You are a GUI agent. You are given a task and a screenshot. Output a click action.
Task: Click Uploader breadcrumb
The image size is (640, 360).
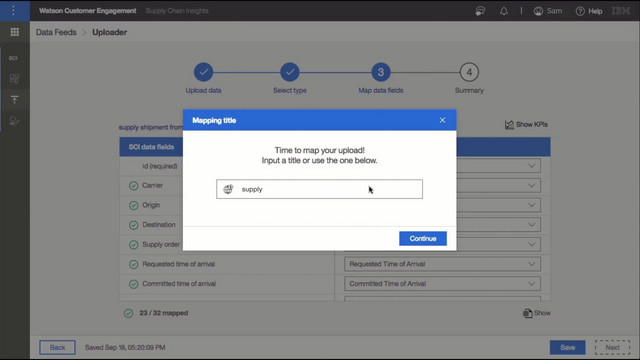[109, 32]
